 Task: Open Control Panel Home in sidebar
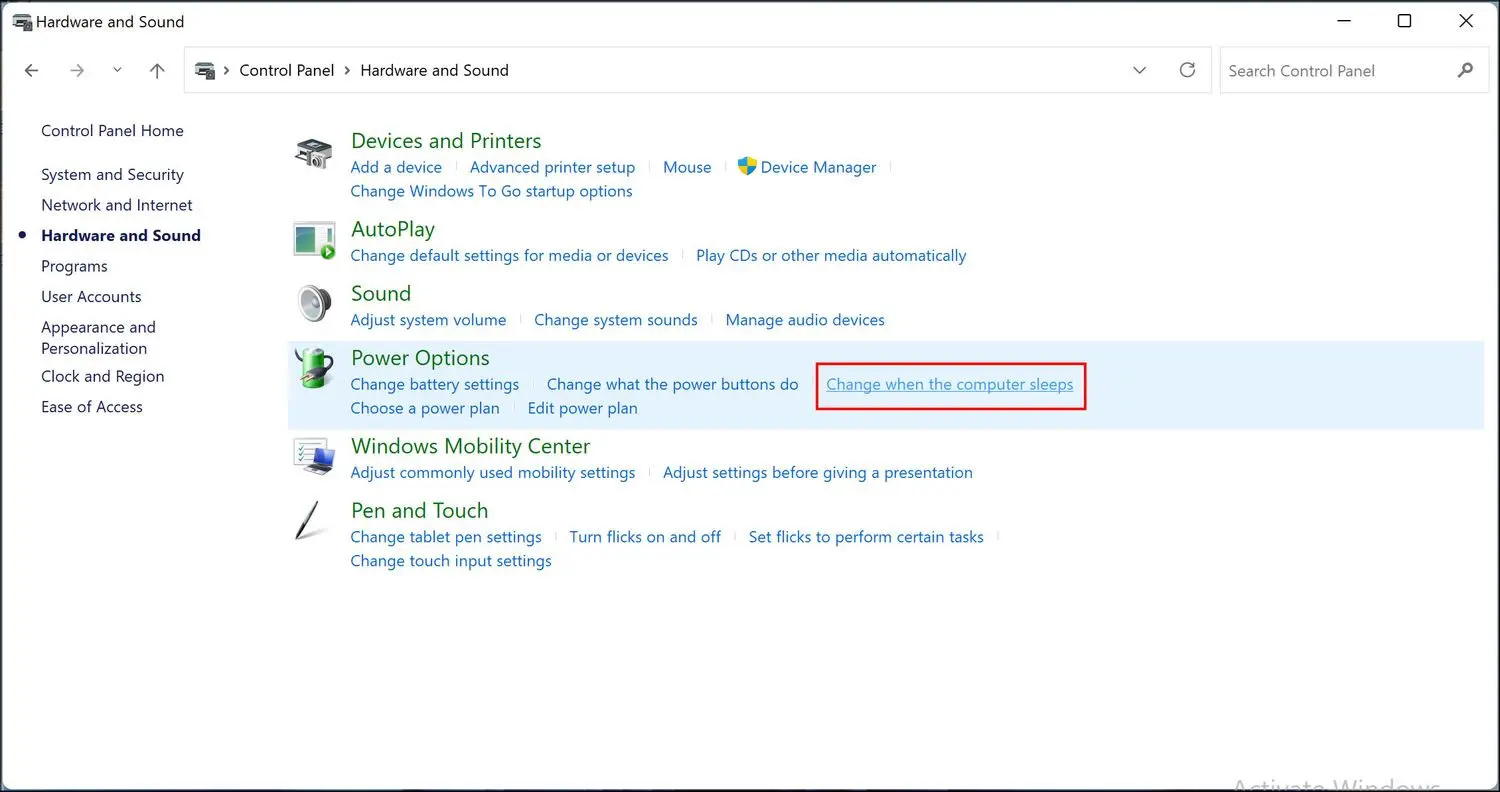tap(112, 131)
